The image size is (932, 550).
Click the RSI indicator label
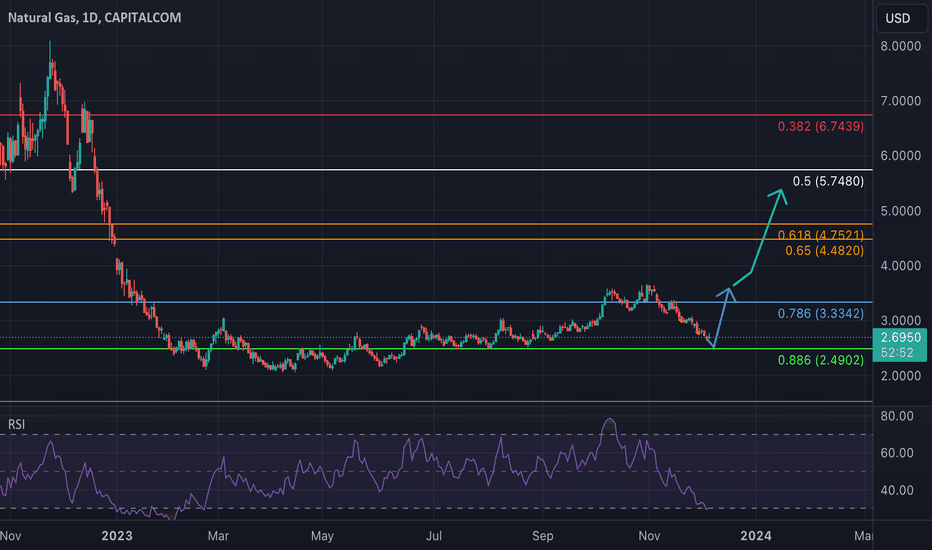coord(17,424)
